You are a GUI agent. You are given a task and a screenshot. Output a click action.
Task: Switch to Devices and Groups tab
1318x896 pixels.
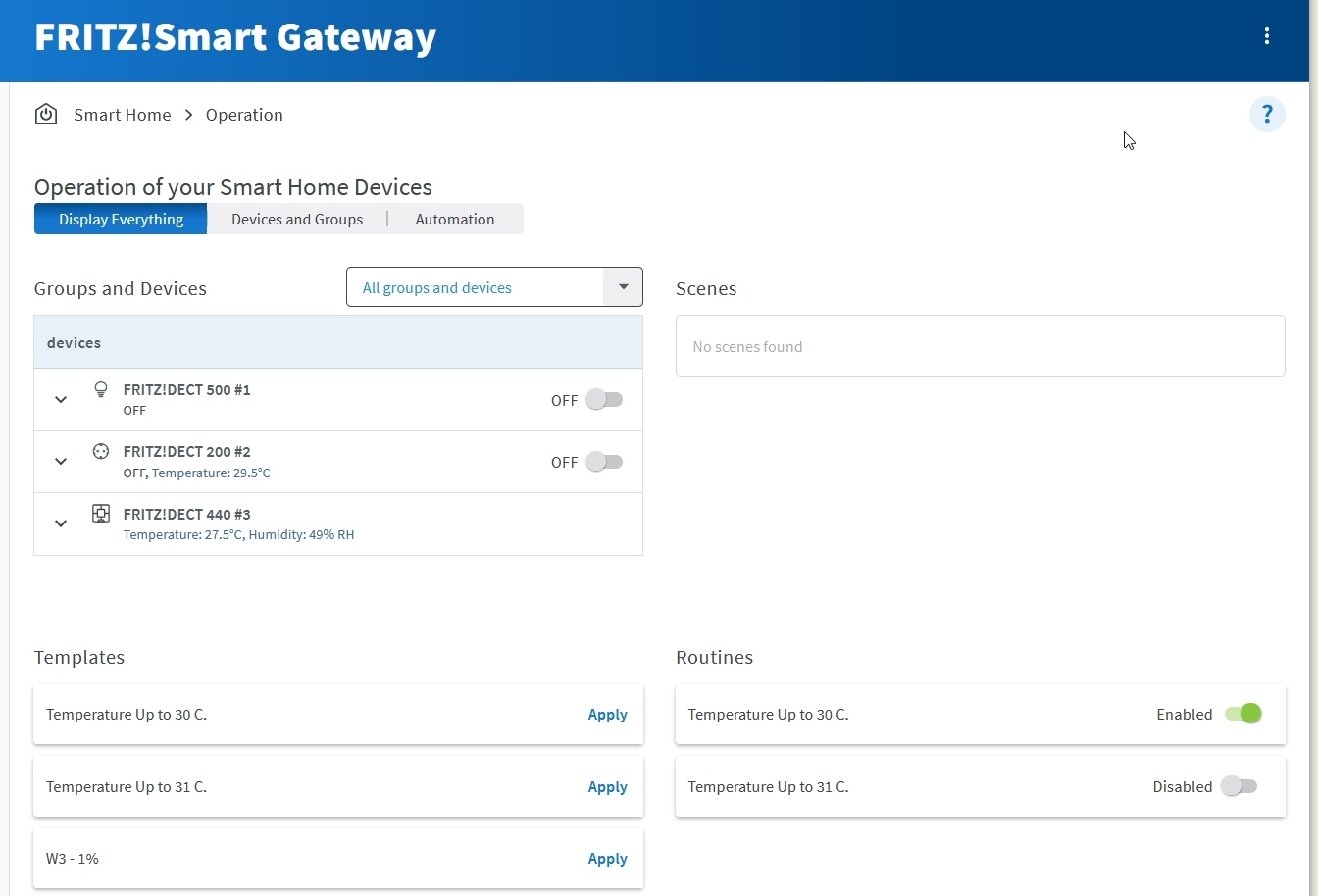coord(297,219)
